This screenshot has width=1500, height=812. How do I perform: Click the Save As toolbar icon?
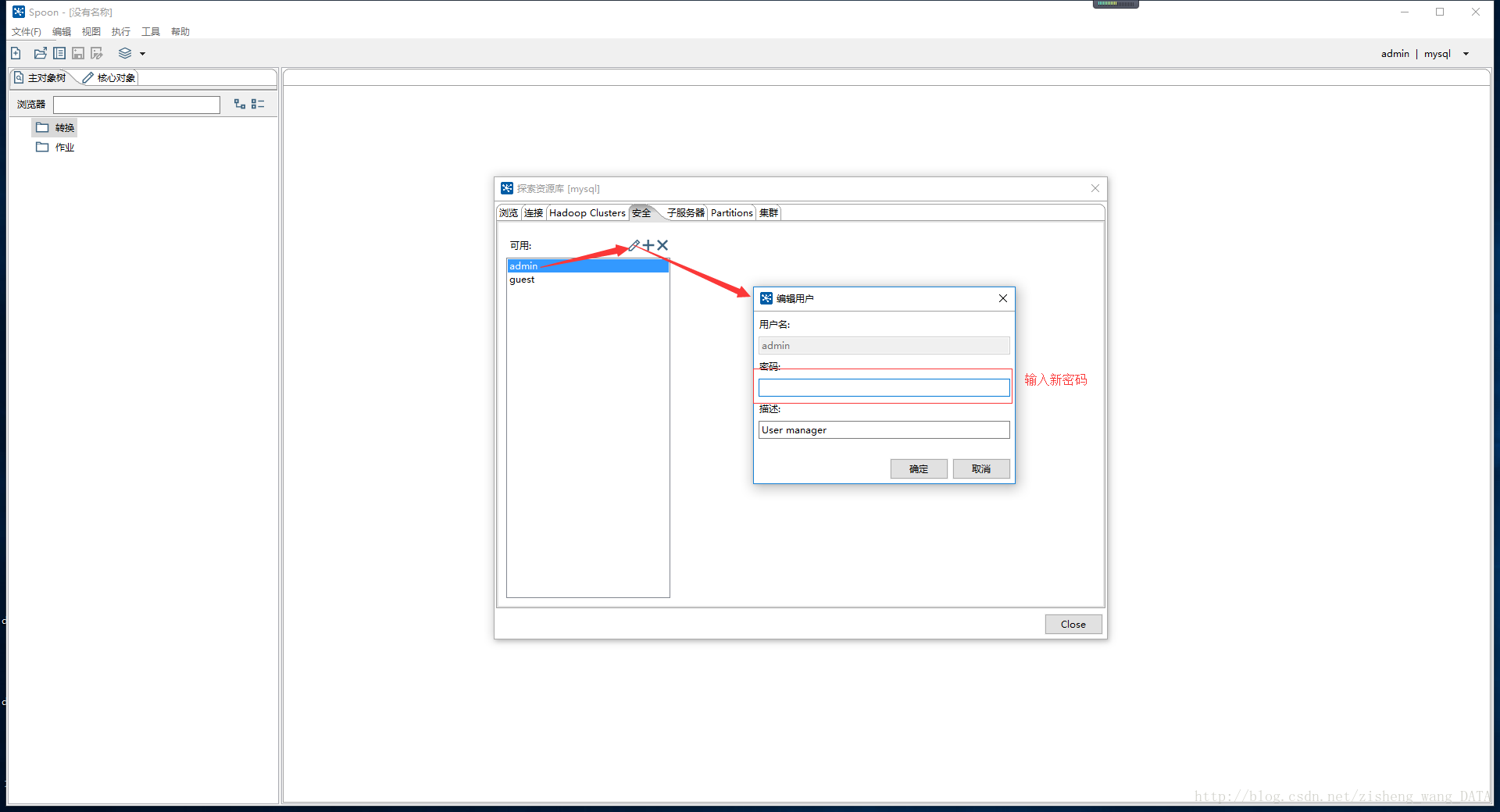point(97,53)
